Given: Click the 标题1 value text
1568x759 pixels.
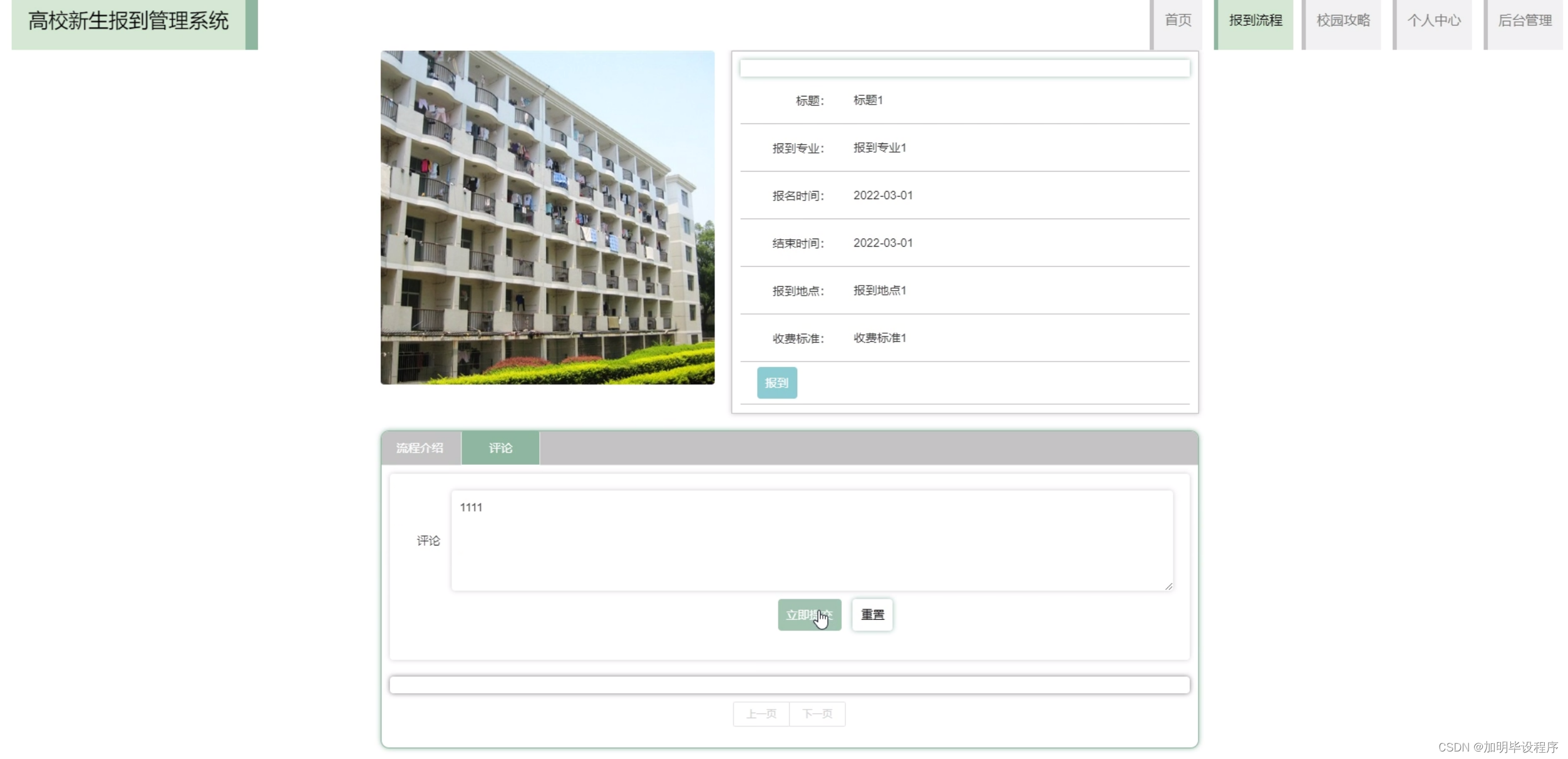Looking at the screenshot, I should 867,100.
